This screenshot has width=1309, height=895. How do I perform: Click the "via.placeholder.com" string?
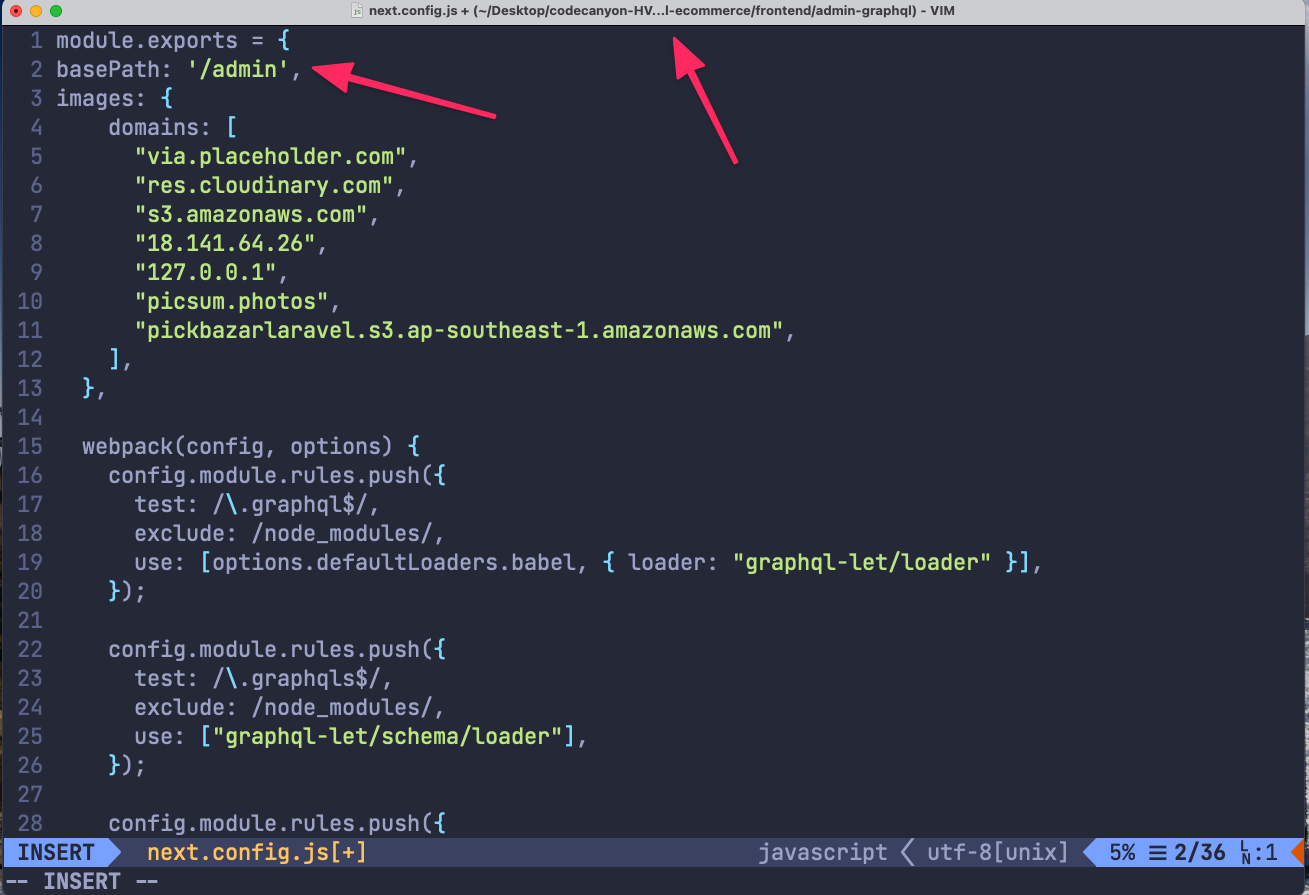[270, 157]
